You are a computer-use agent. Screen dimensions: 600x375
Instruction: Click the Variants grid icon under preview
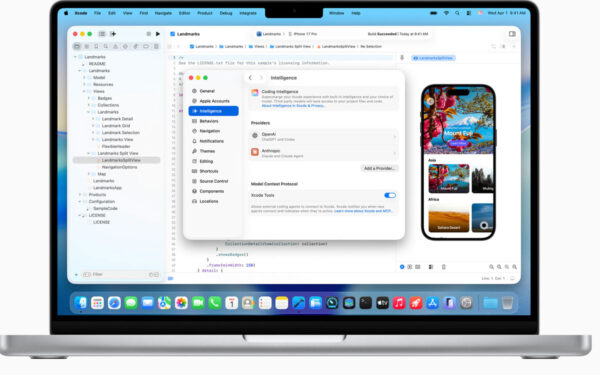(x=417, y=267)
